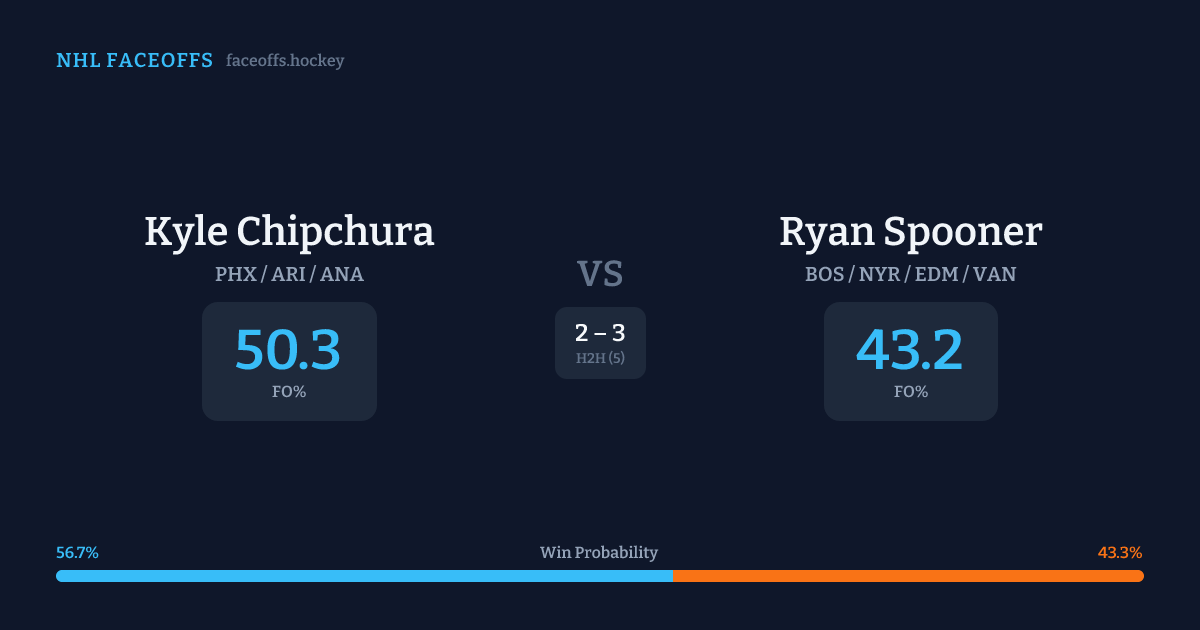Click the 2 – 3 head-to-head score
The image size is (1200, 630).
(600, 334)
